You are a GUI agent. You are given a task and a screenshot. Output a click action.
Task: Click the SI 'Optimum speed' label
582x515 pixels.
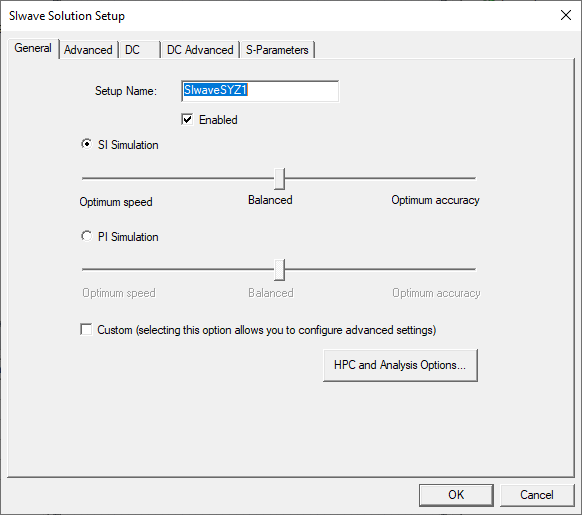(x=116, y=202)
